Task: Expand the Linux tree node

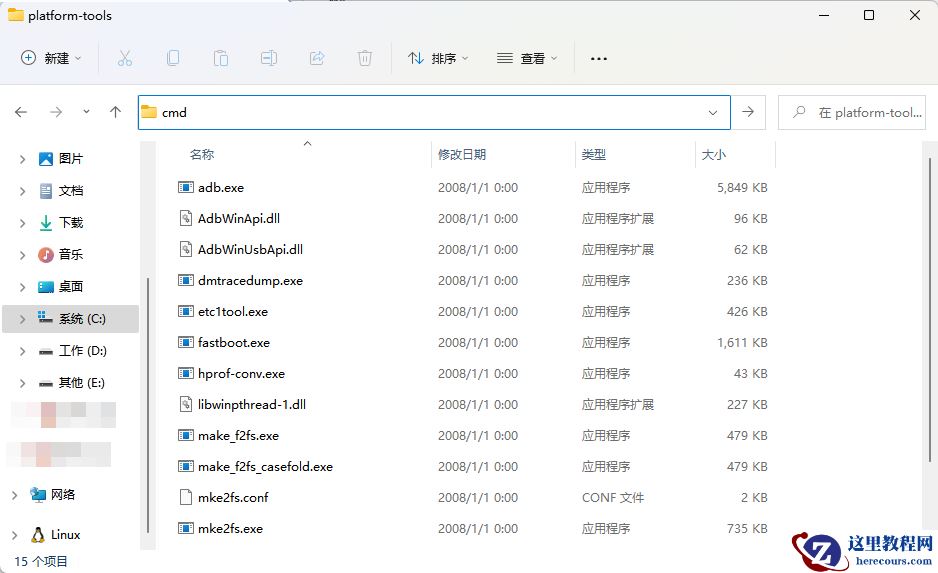Action: 15,535
